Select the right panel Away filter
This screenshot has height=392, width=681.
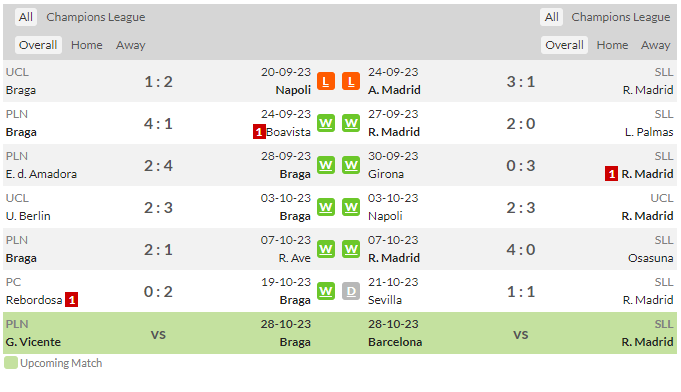pos(655,45)
